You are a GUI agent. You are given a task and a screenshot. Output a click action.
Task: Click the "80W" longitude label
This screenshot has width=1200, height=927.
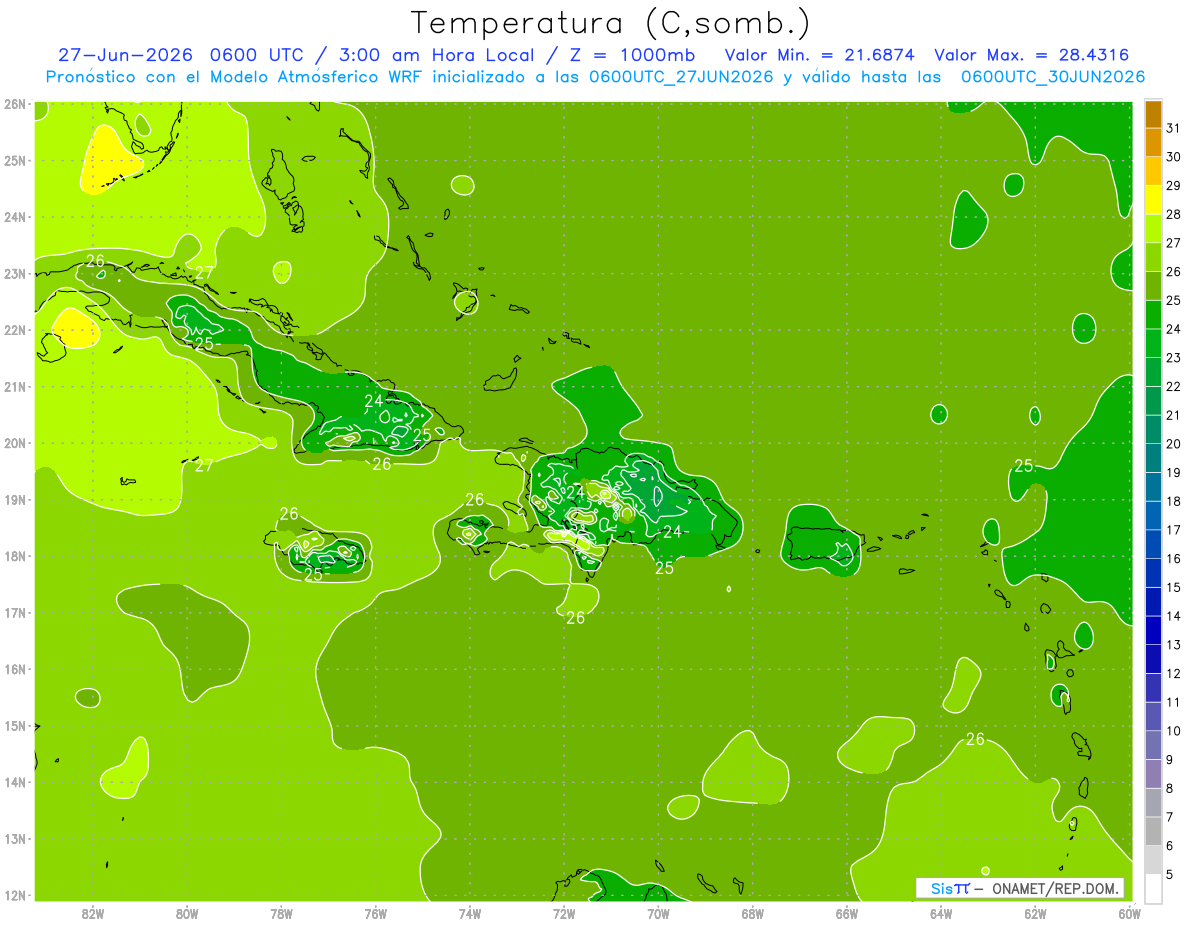[187, 913]
